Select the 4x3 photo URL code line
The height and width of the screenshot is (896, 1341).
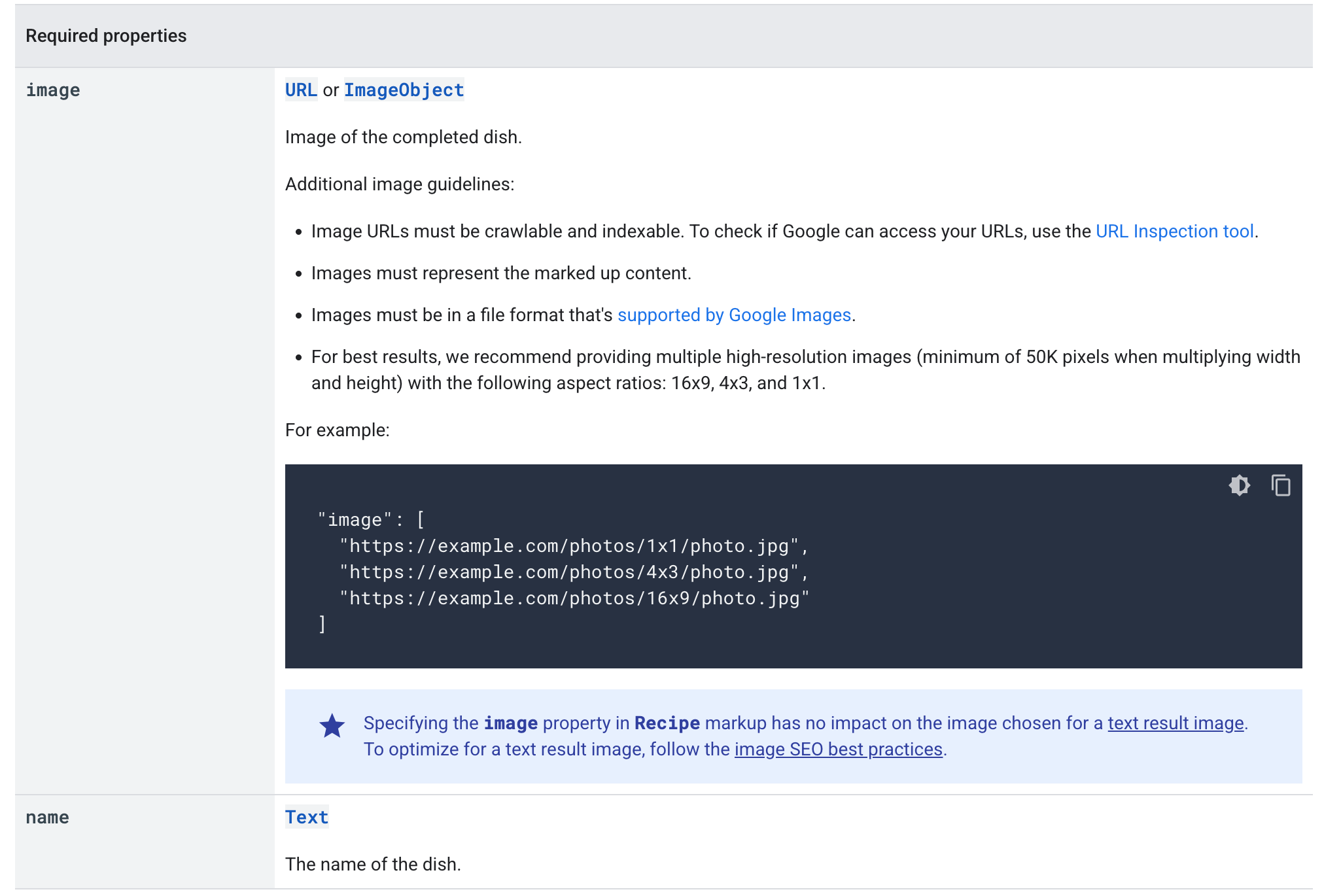[572, 572]
